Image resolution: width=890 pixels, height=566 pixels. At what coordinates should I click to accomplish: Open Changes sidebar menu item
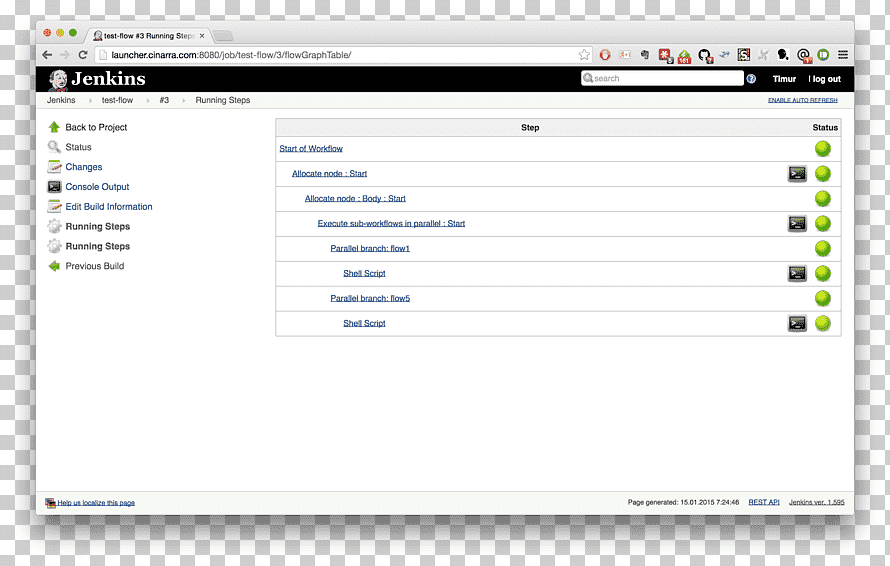click(x=83, y=167)
